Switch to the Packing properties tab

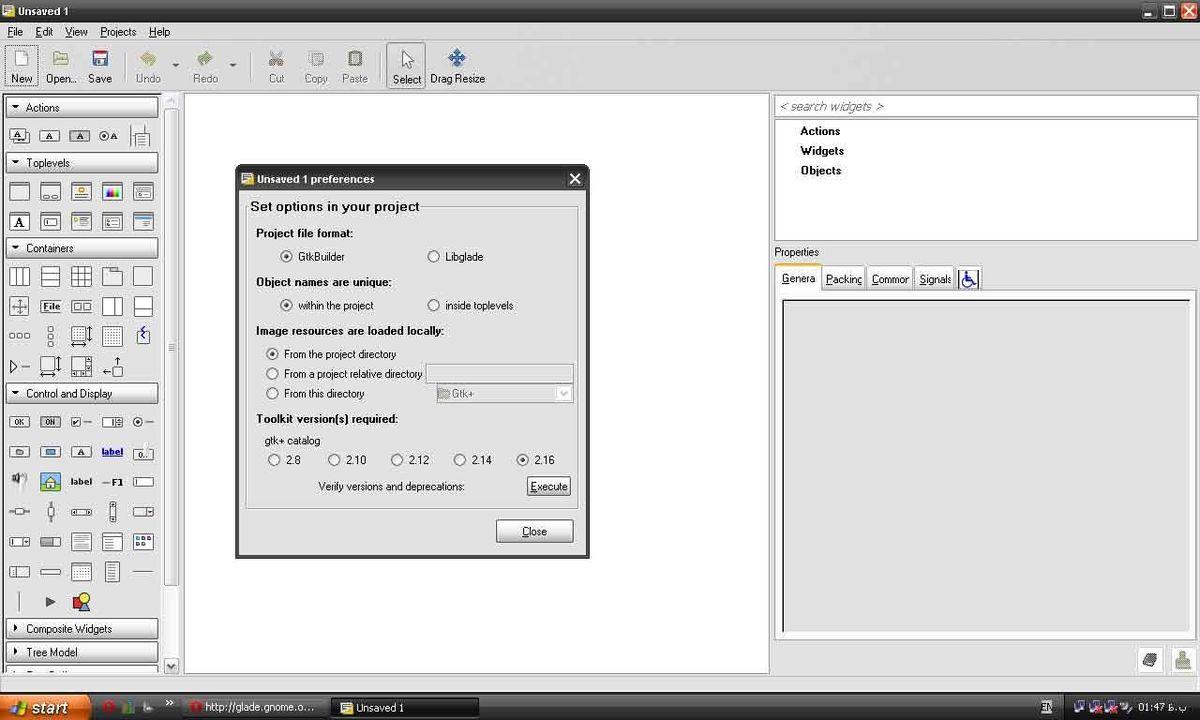844,279
